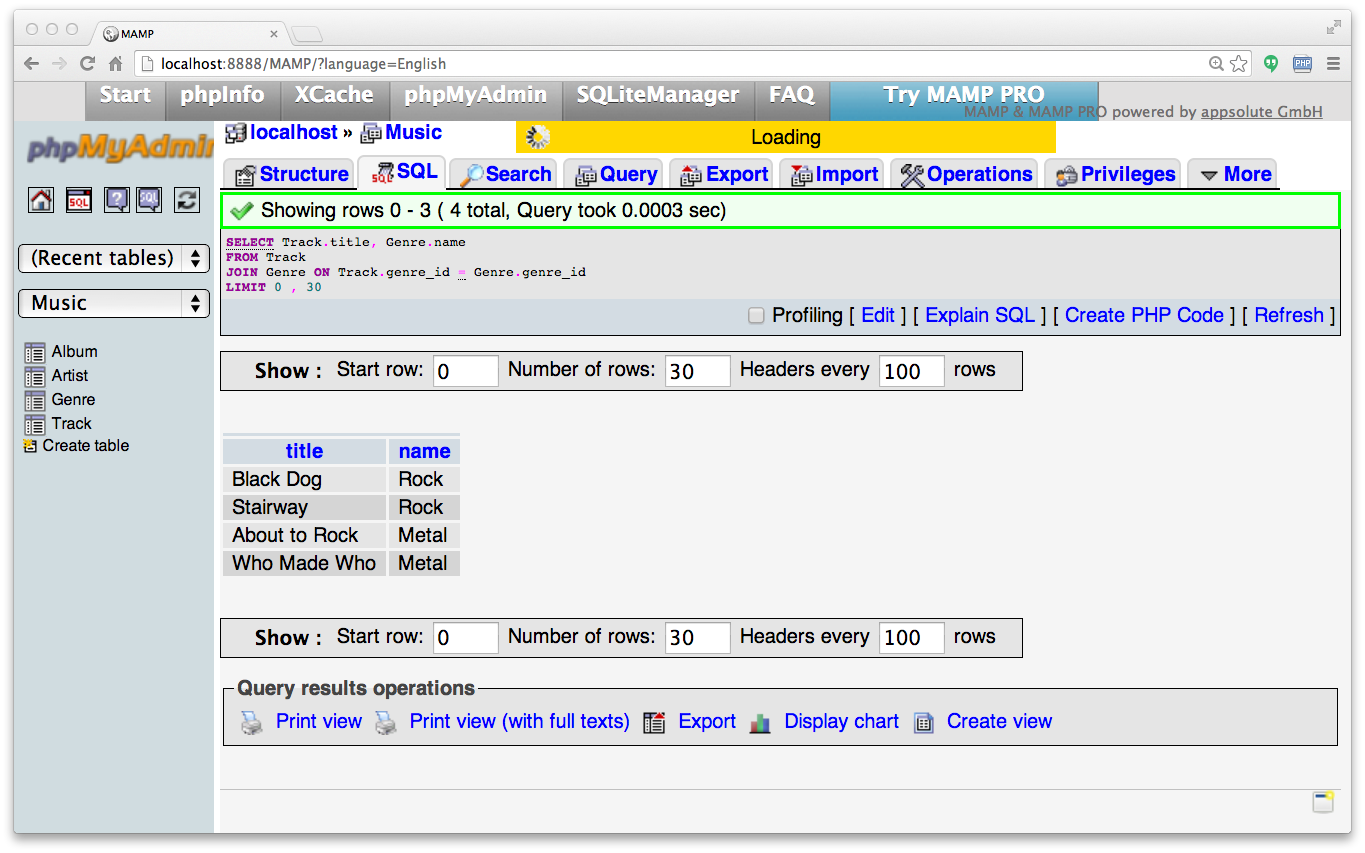Click the Refresh query link
This screenshot has width=1365, height=853.
point(1289,316)
